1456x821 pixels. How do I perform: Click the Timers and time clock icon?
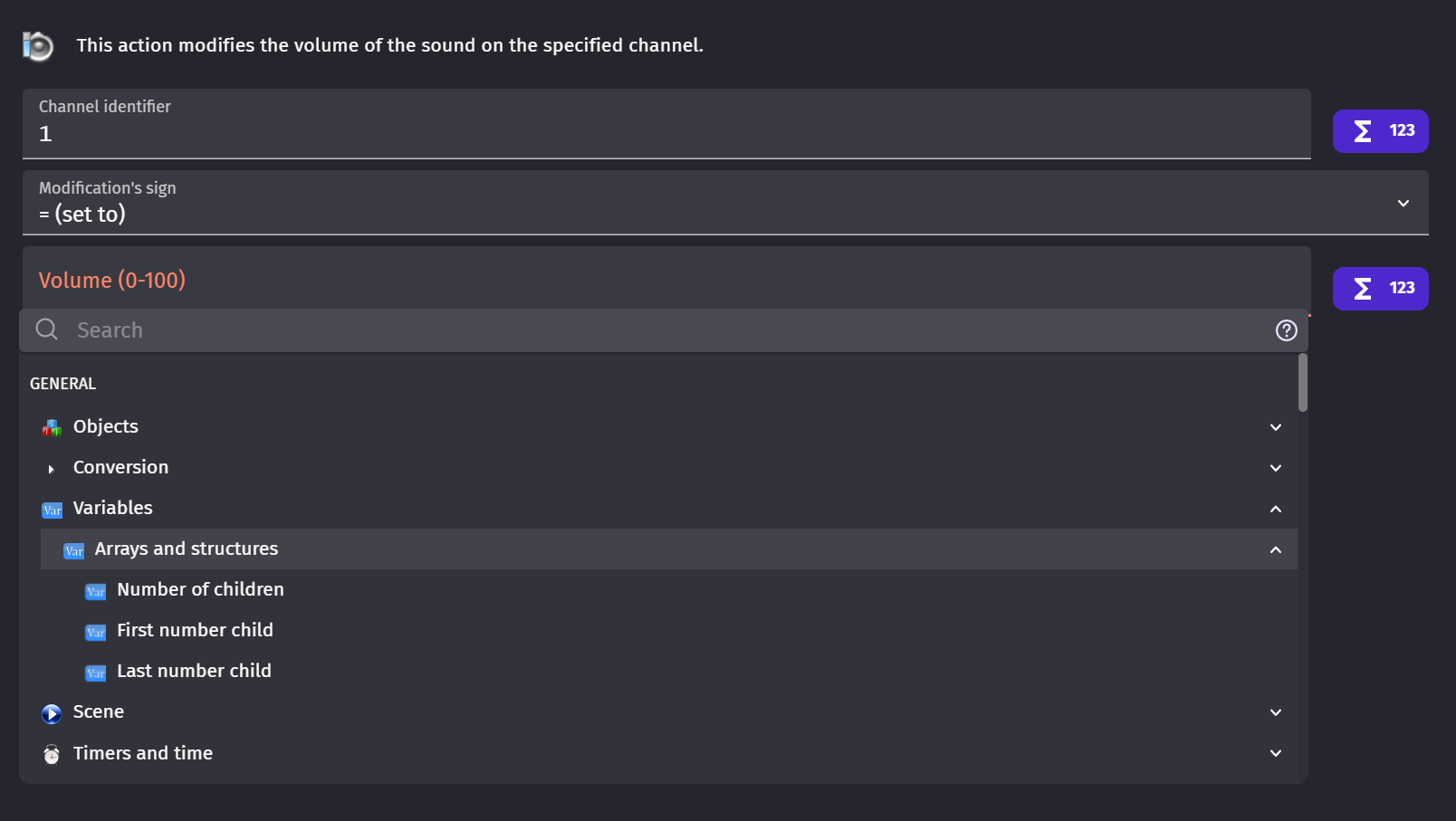[x=52, y=754]
